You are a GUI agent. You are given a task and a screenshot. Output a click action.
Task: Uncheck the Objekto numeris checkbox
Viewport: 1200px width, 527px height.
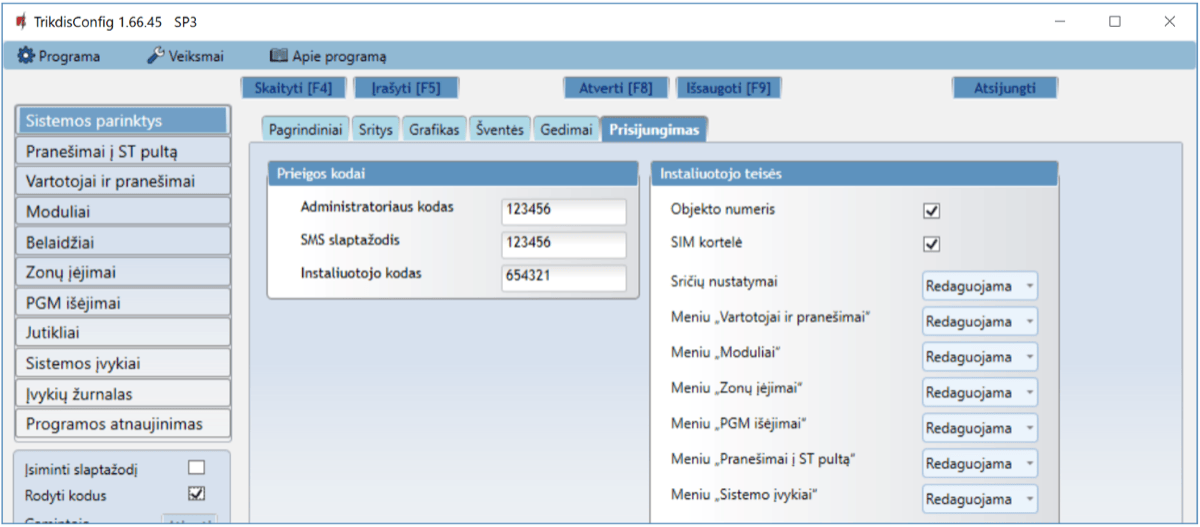click(932, 211)
